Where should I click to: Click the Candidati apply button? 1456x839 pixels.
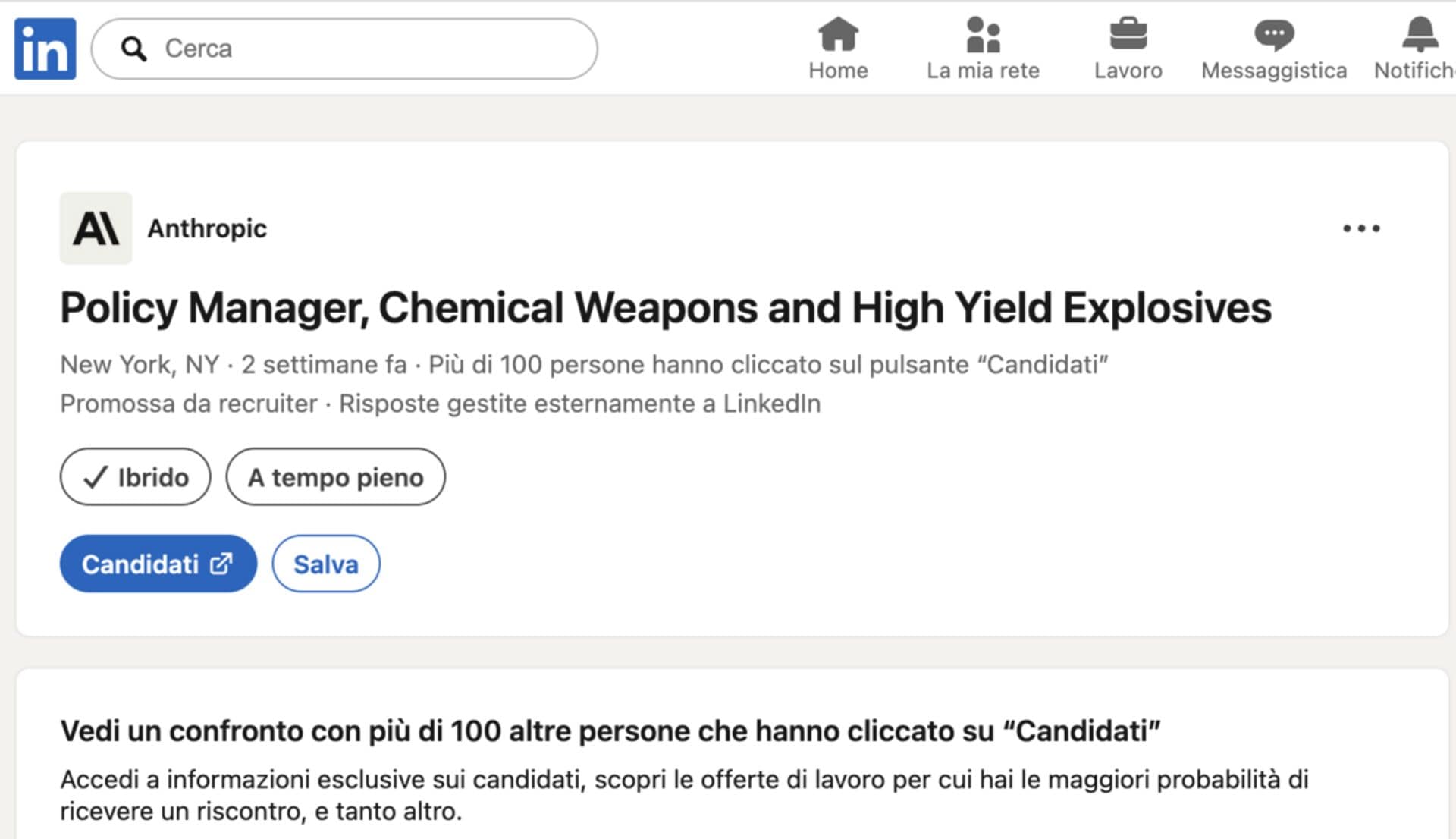click(x=158, y=564)
